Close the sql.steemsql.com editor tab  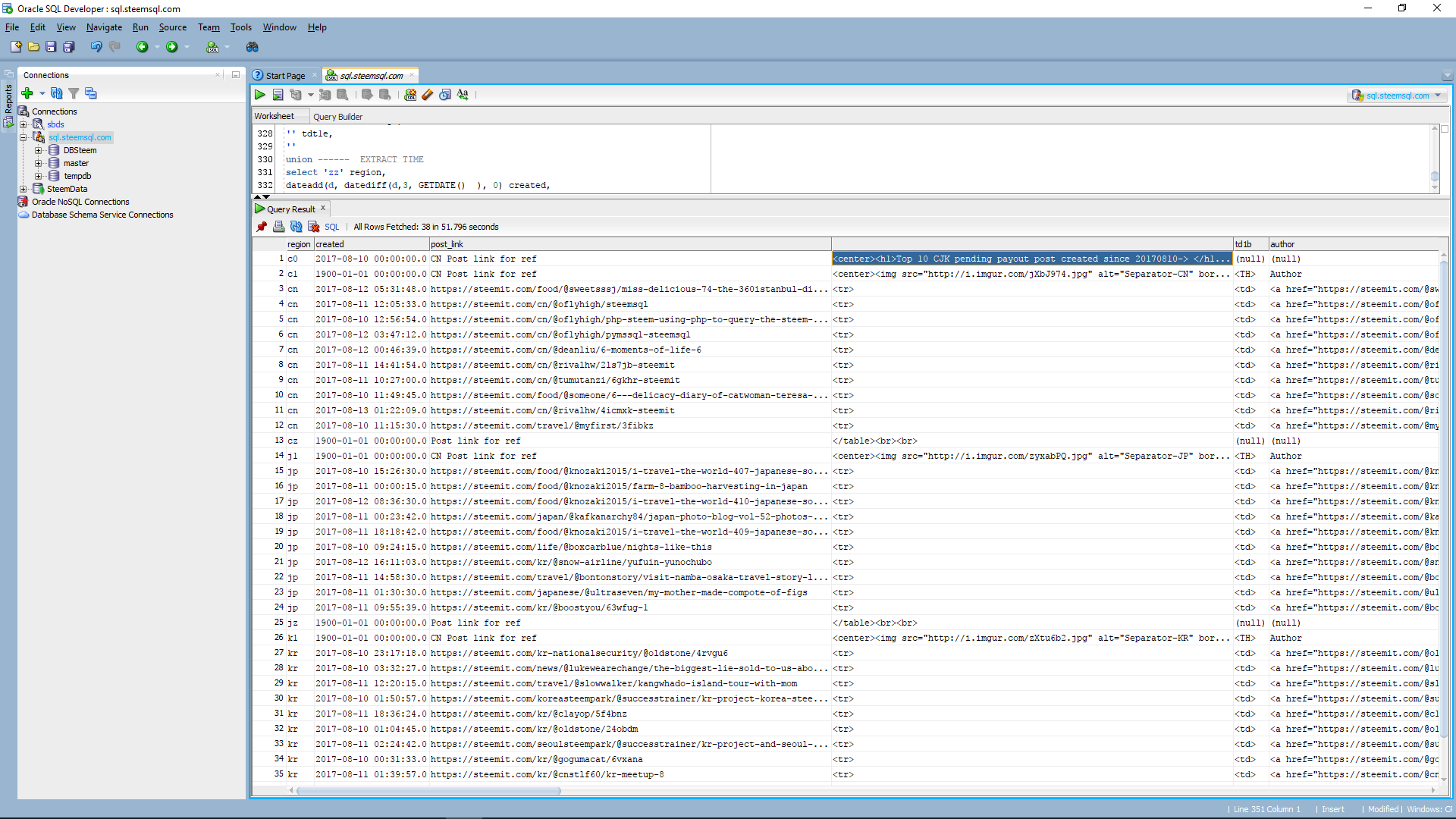tap(412, 75)
